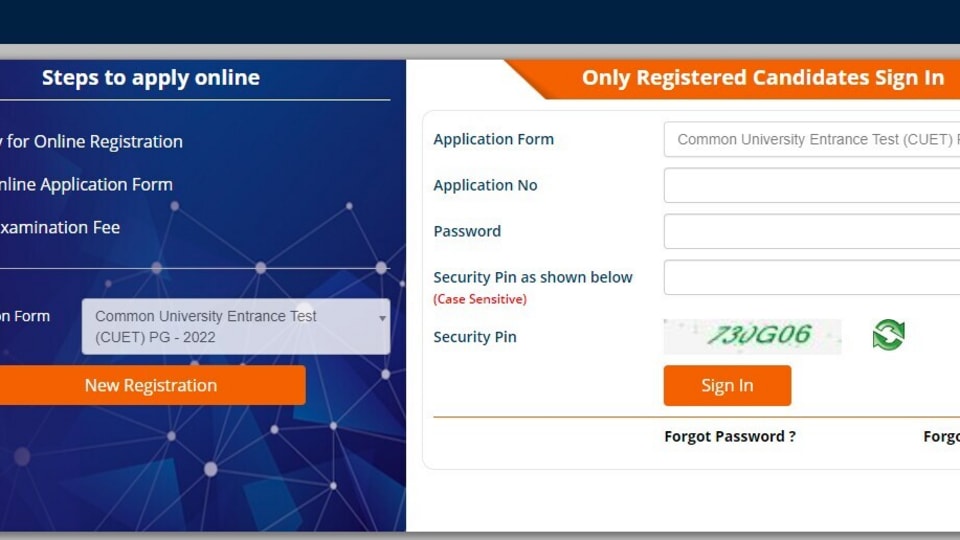Focus the Application No input field
The height and width of the screenshot is (540, 960).
(812, 186)
